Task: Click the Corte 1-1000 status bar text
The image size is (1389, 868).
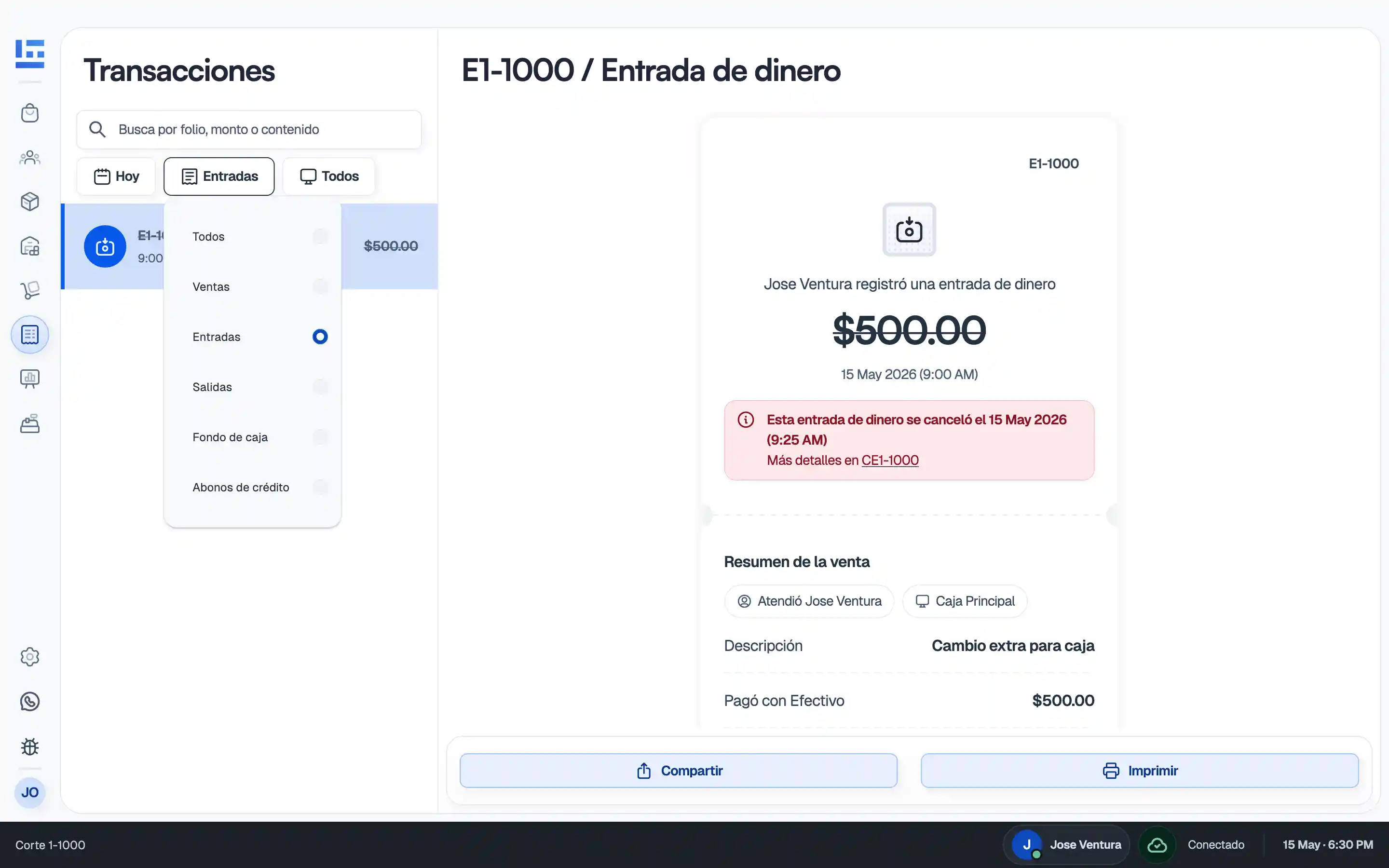Action: (x=51, y=845)
